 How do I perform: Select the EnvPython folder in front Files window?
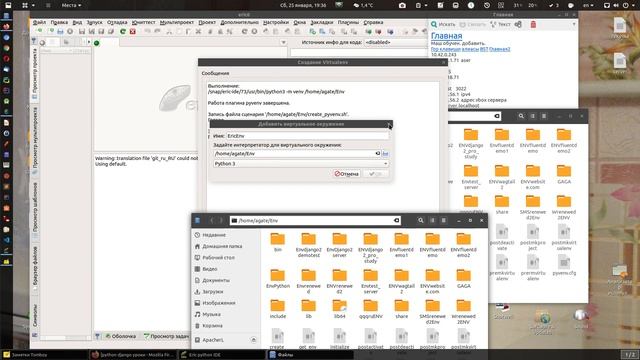pyautogui.click(x=278, y=279)
